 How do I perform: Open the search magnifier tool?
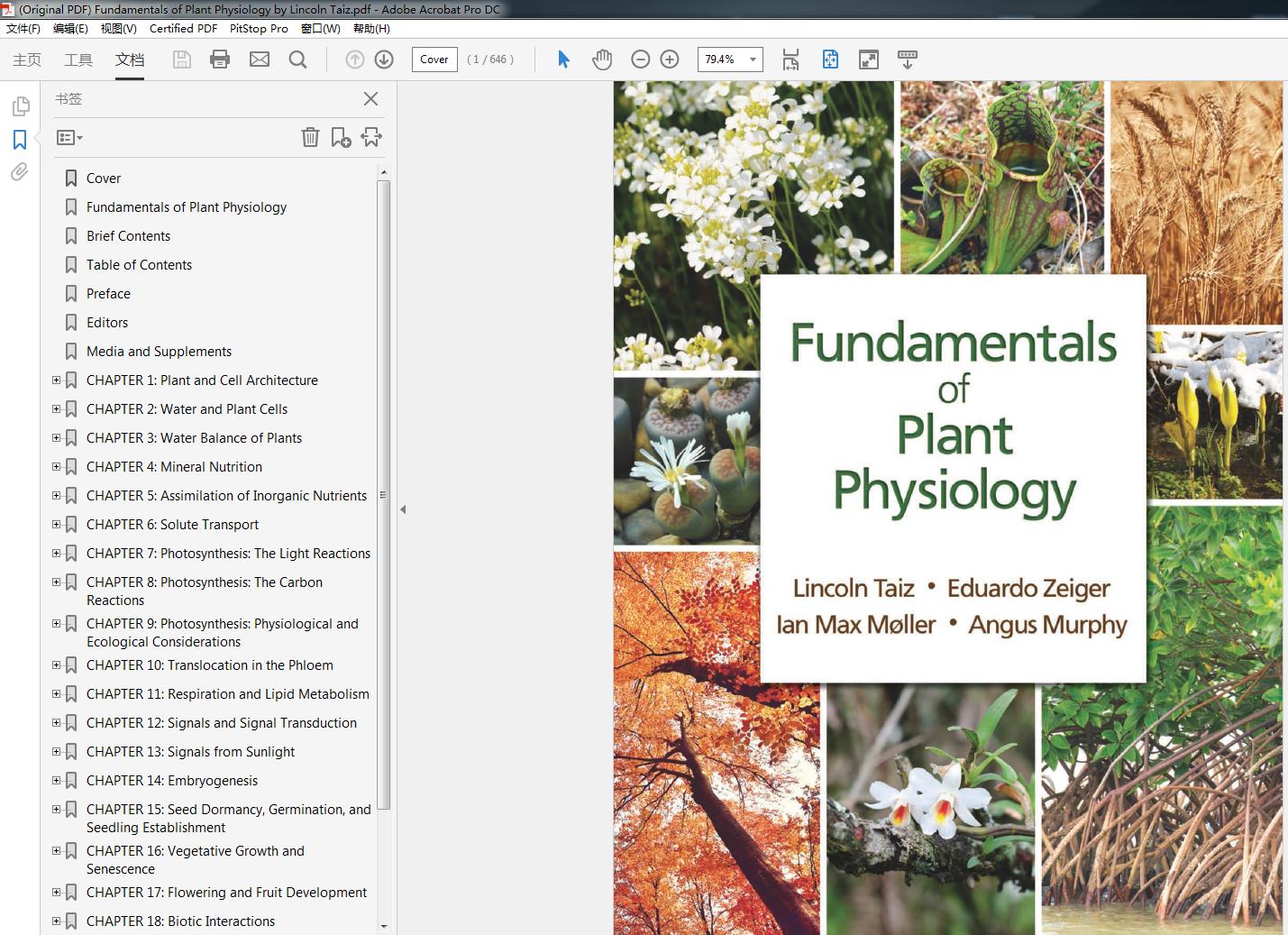tap(297, 60)
